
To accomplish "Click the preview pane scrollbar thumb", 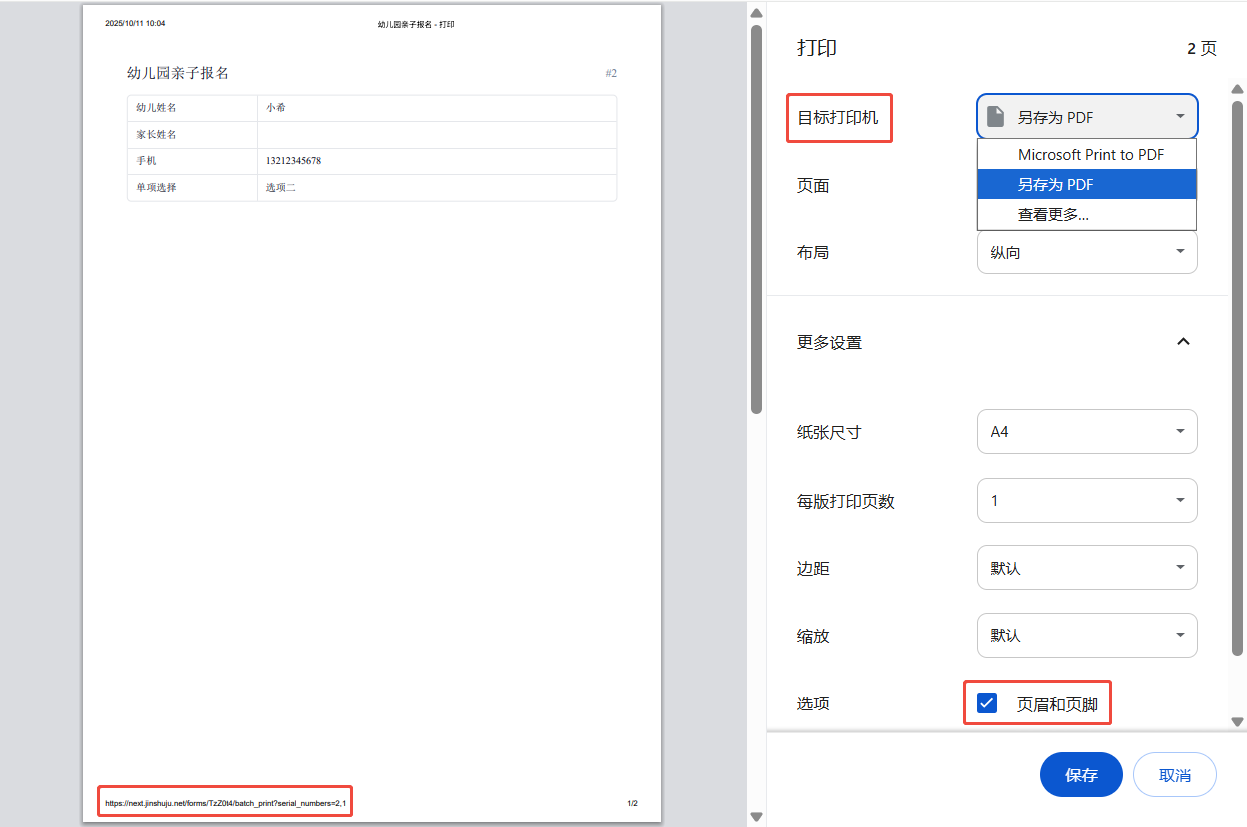I will click(x=757, y=220).
